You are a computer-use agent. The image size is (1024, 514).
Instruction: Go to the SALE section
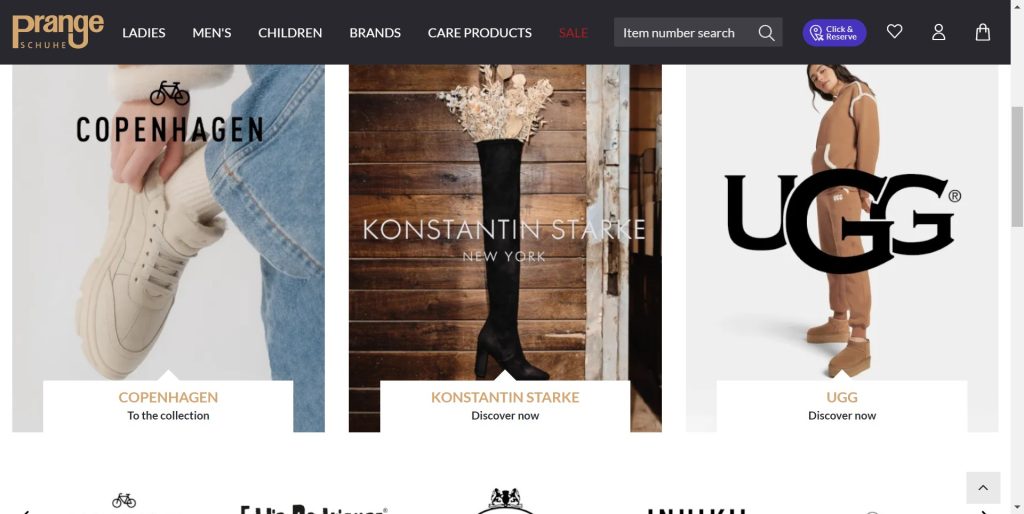click(573, 33)
